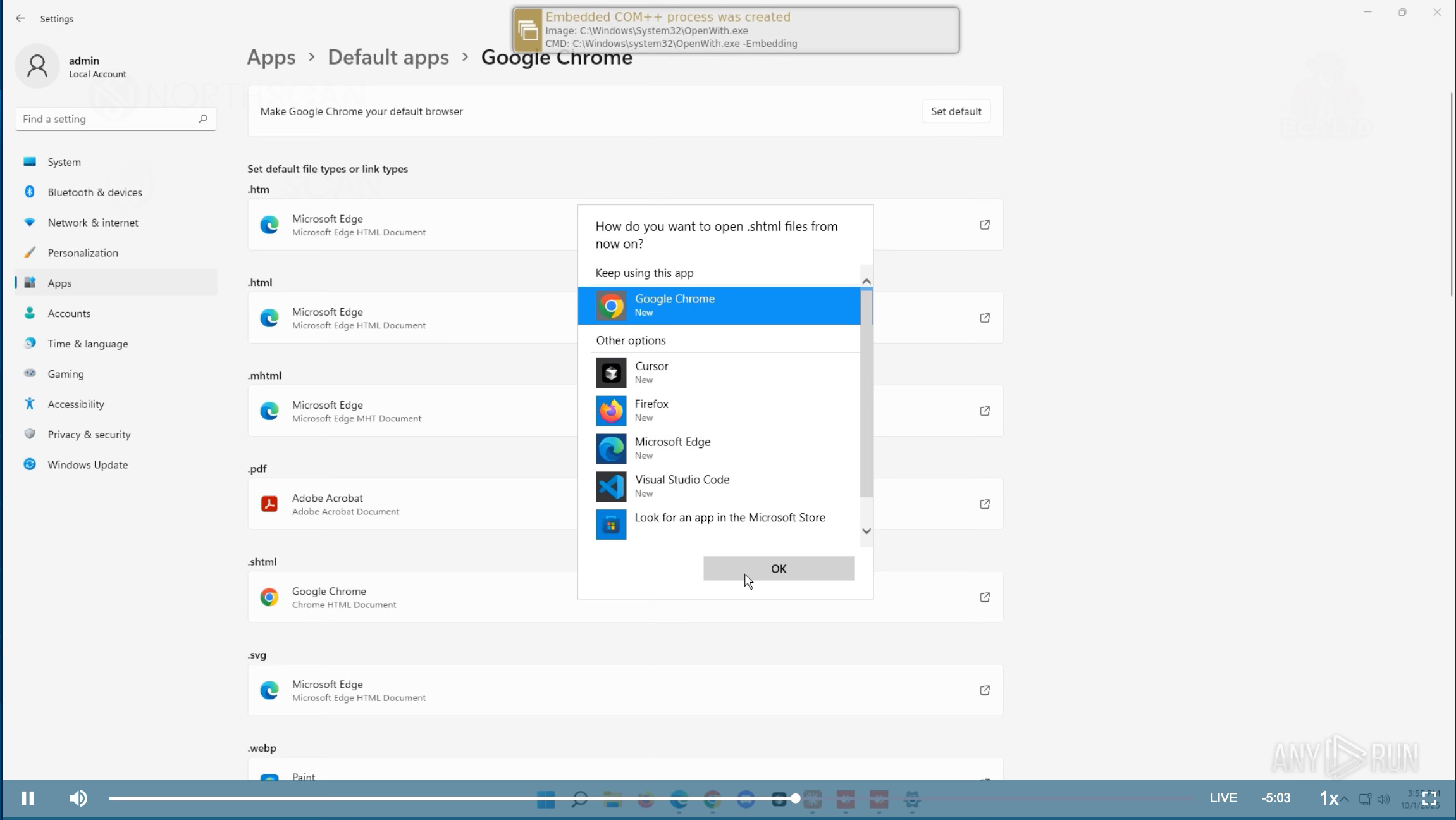Click open icon on .svg Microsoft Edge row
This screenshot has height=820, width=1456.
984,690
